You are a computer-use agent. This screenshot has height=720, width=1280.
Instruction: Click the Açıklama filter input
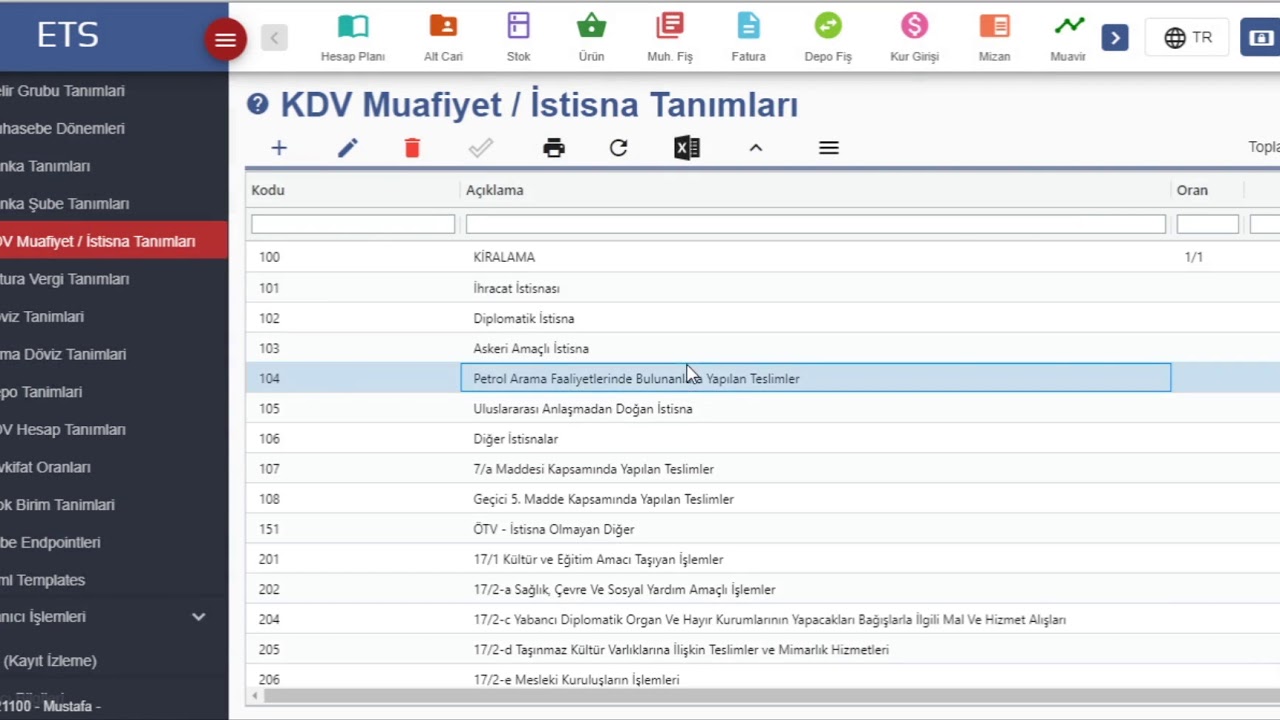click(x=815, y=224)
